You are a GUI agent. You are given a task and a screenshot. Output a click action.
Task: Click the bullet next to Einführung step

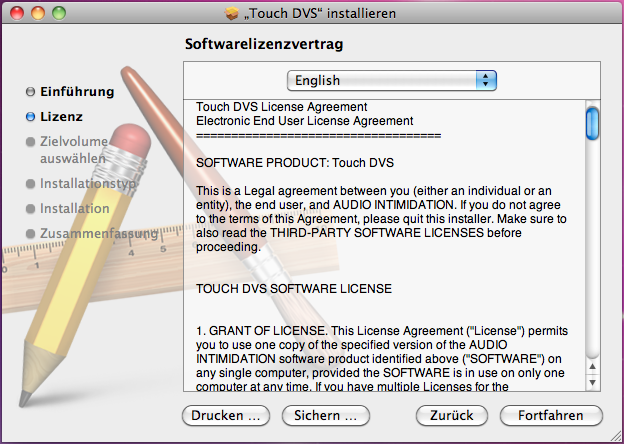pyautogui.click(x=30, y=92)
